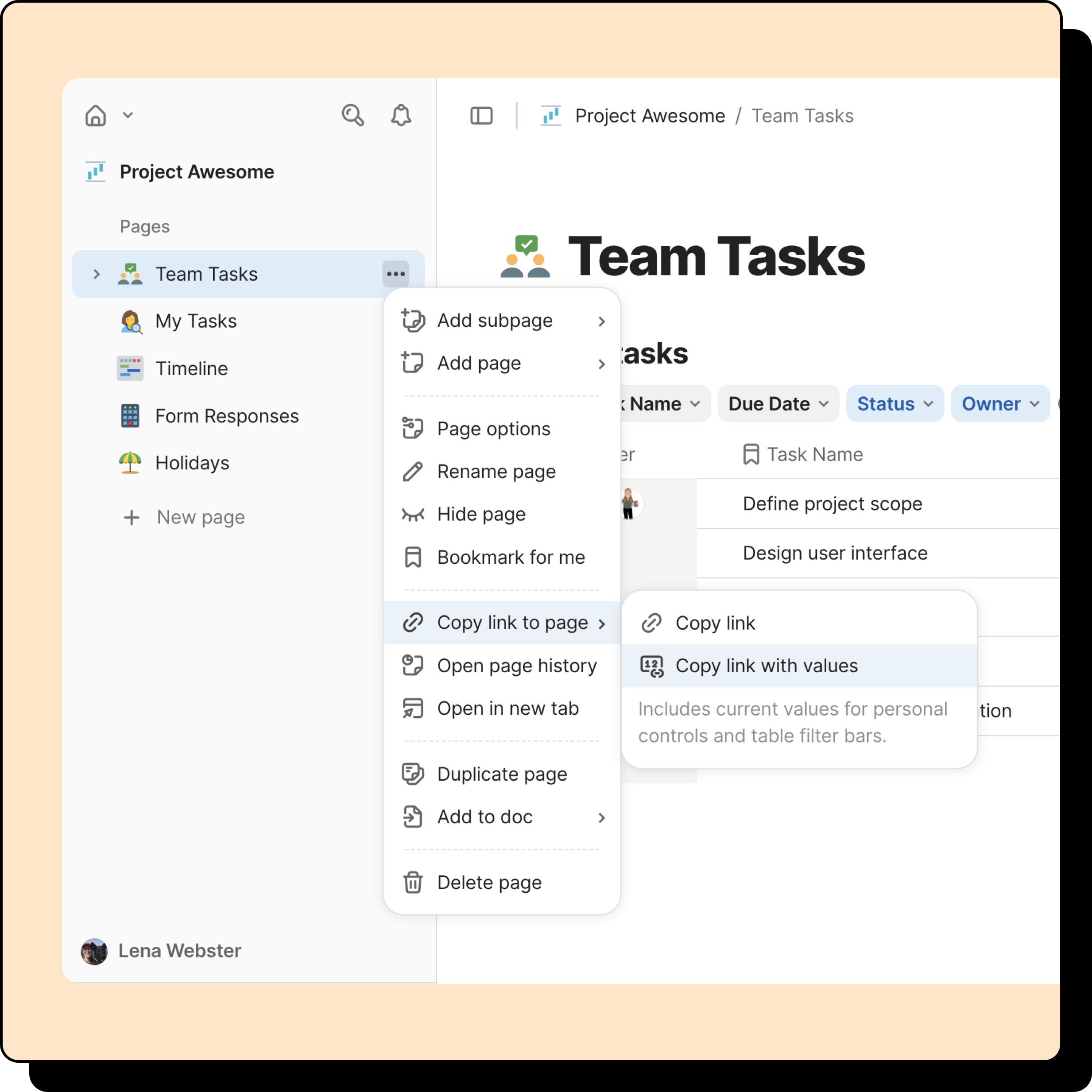The image size is (1092, 1092).
Task: Choose Delete page from menu
Action: [x=489, y=882]
